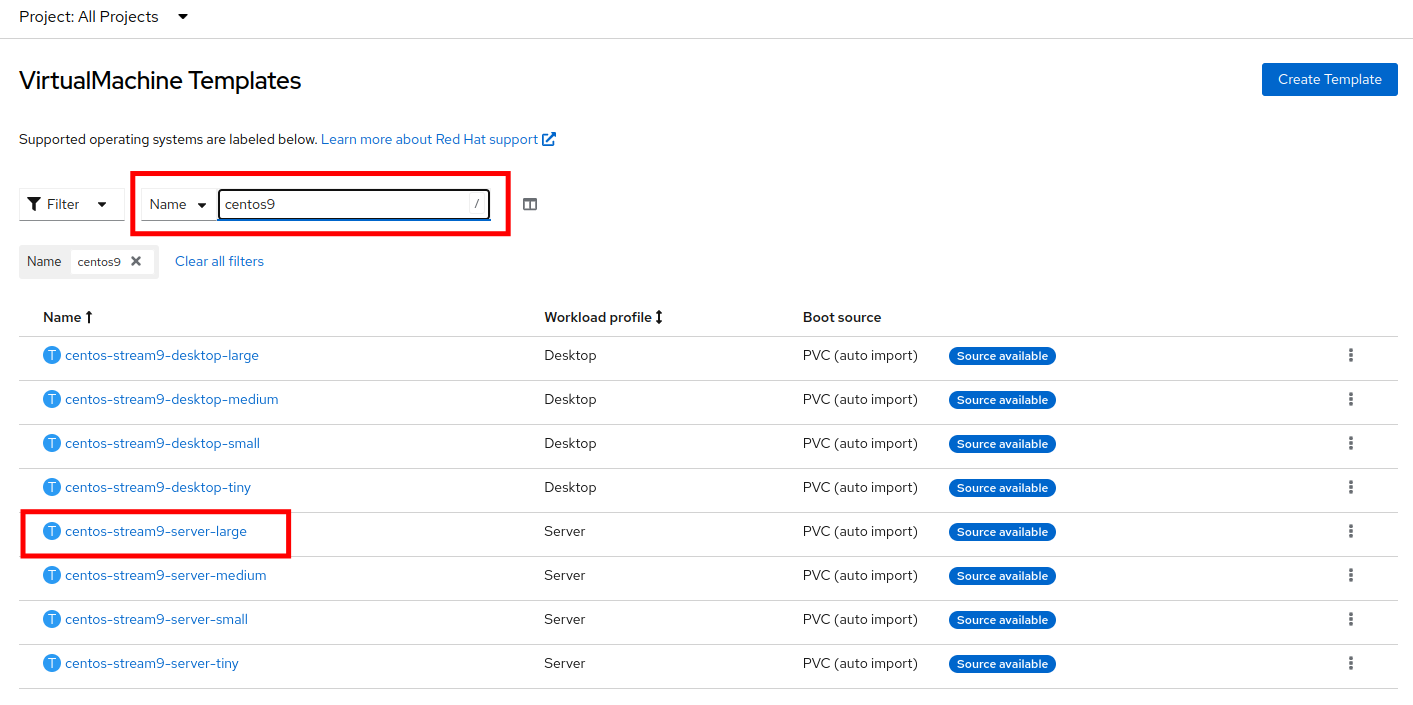Click template icon for centos-stream9-desktop-large
Viewport: 1413px width, 705px height.
[52, 355]
